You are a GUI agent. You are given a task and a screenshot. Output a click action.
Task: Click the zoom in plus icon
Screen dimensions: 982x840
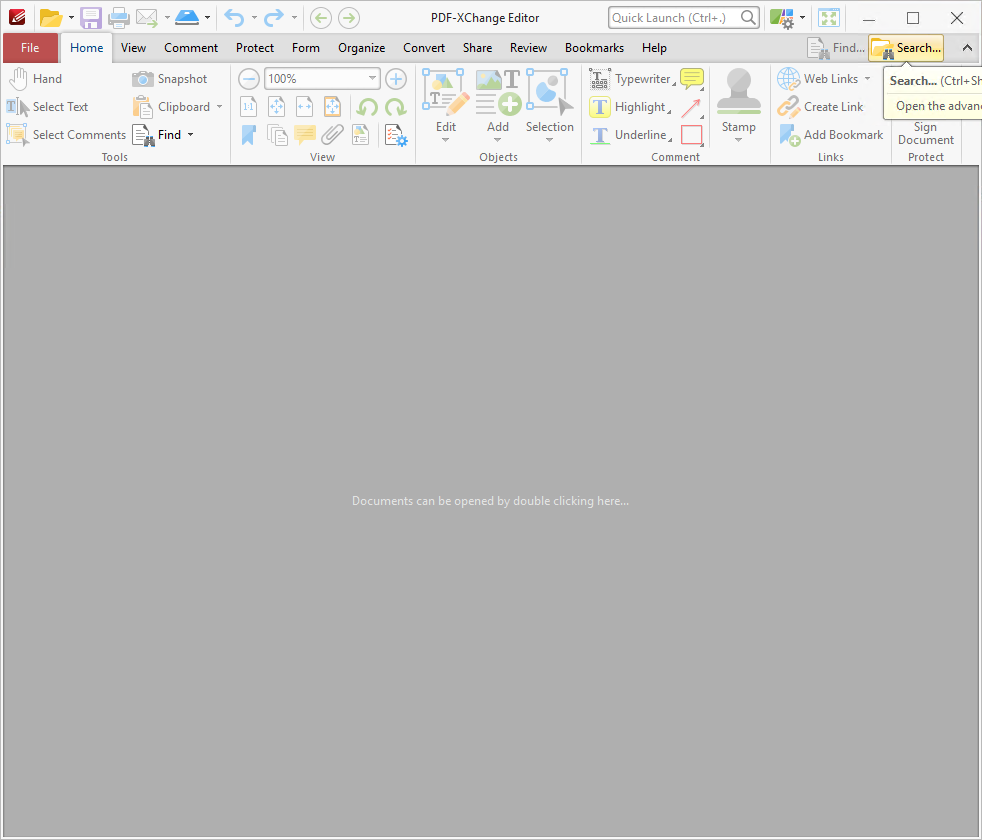click(395, 79)
